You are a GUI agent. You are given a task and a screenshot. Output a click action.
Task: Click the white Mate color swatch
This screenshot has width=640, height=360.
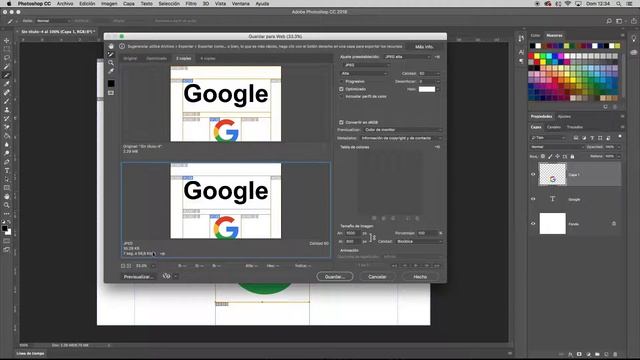click(427, 89)
